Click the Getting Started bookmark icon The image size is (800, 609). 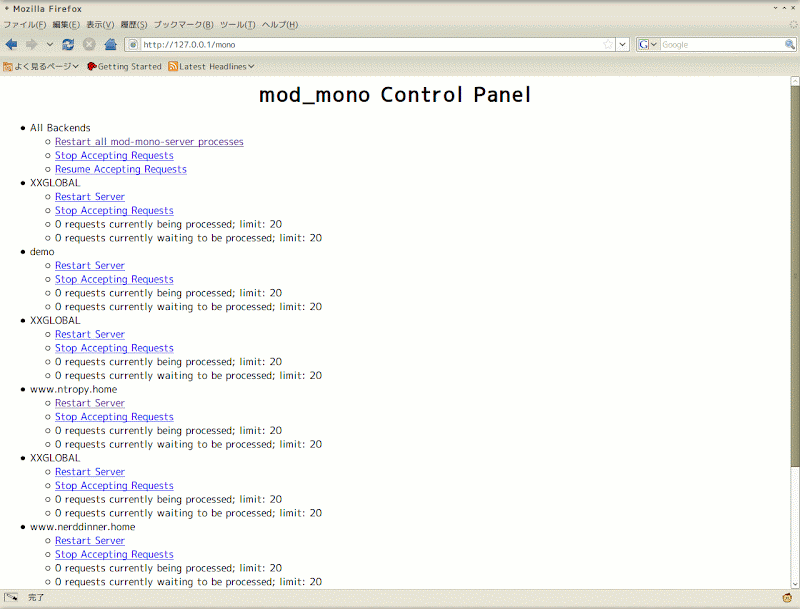point(92,65)
